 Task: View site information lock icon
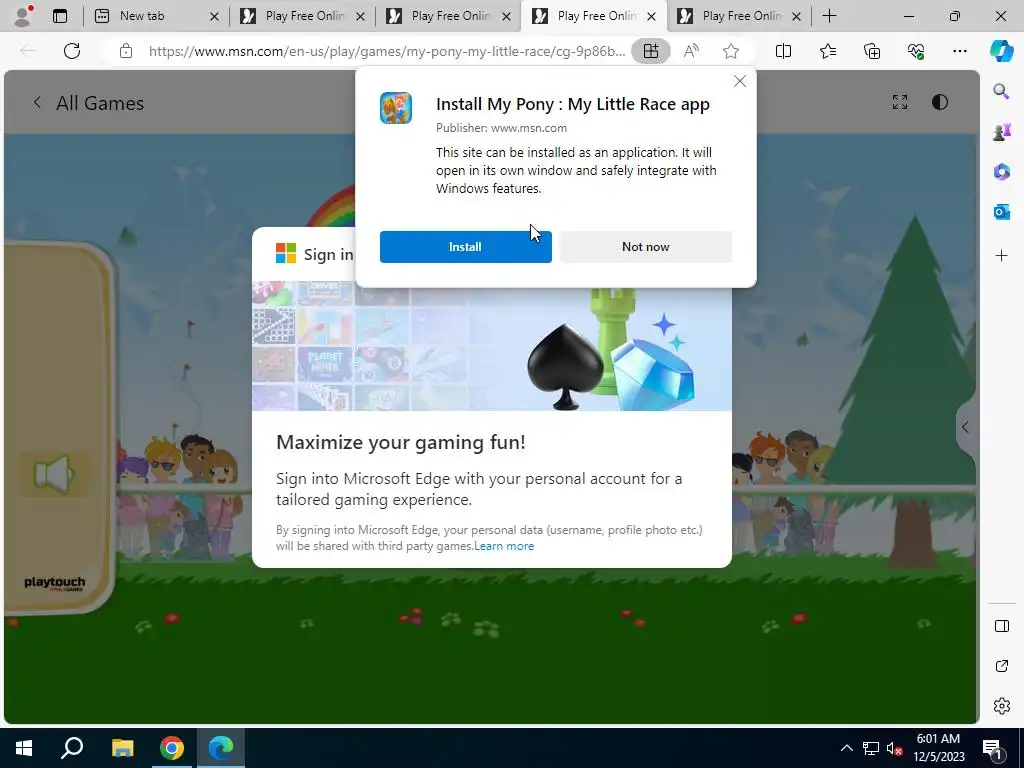[126, 51]
